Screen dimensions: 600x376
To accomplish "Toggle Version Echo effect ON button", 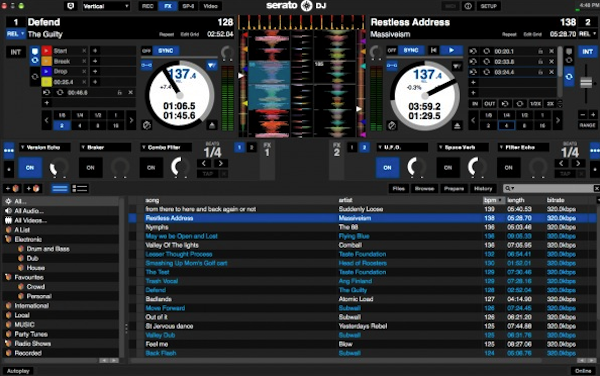I will pos(30,168).
